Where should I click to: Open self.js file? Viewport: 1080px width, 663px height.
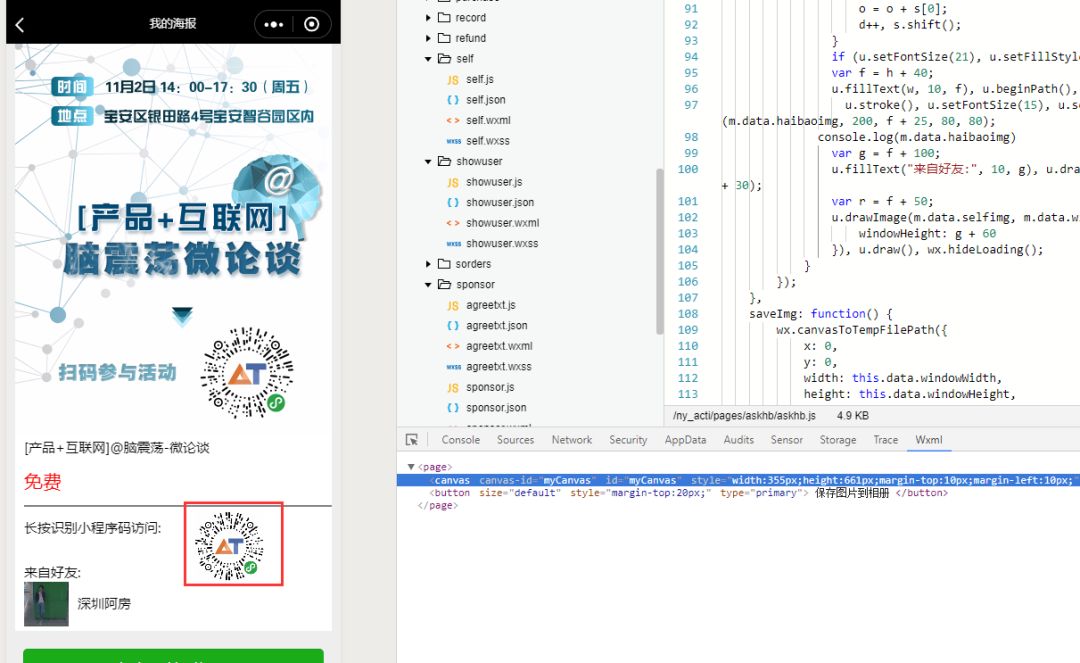(x=479, y=79)
